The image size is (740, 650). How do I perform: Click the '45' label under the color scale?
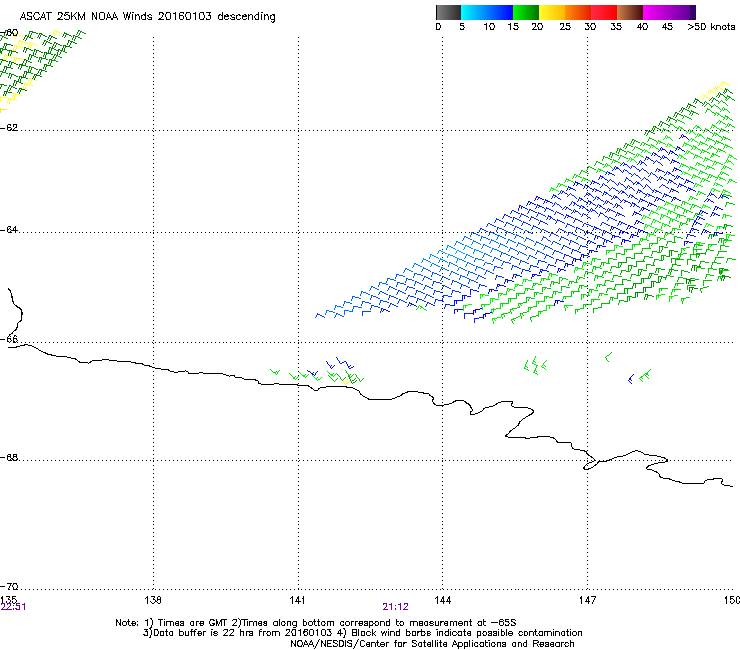pos(667,27)
